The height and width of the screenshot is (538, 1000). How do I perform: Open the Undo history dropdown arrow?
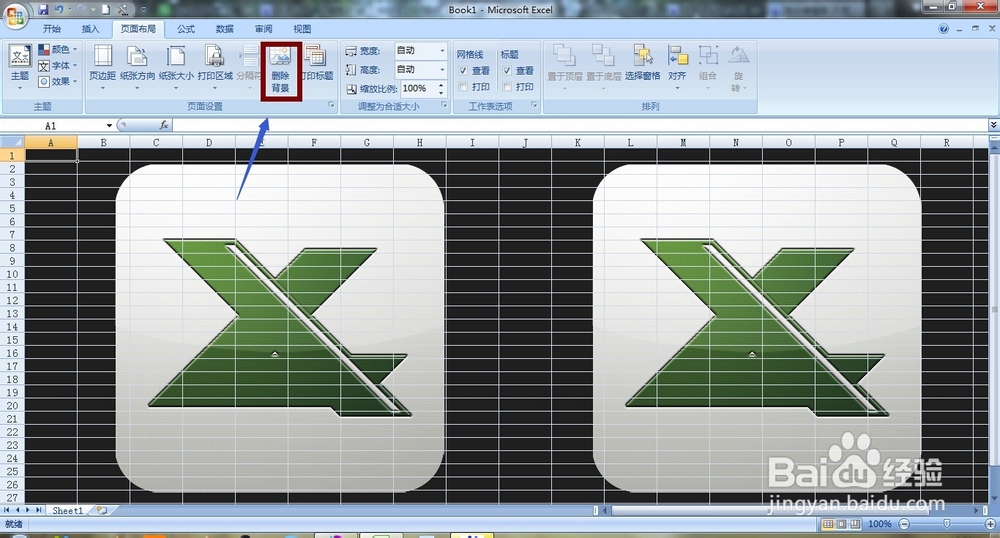(70, 10)
